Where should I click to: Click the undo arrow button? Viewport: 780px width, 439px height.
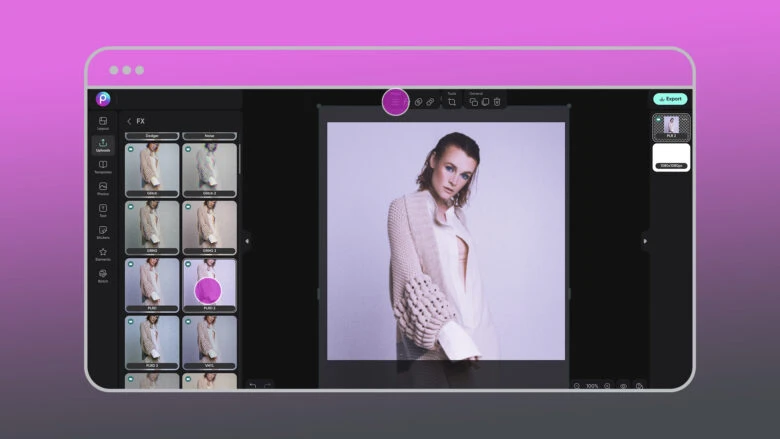253,385
